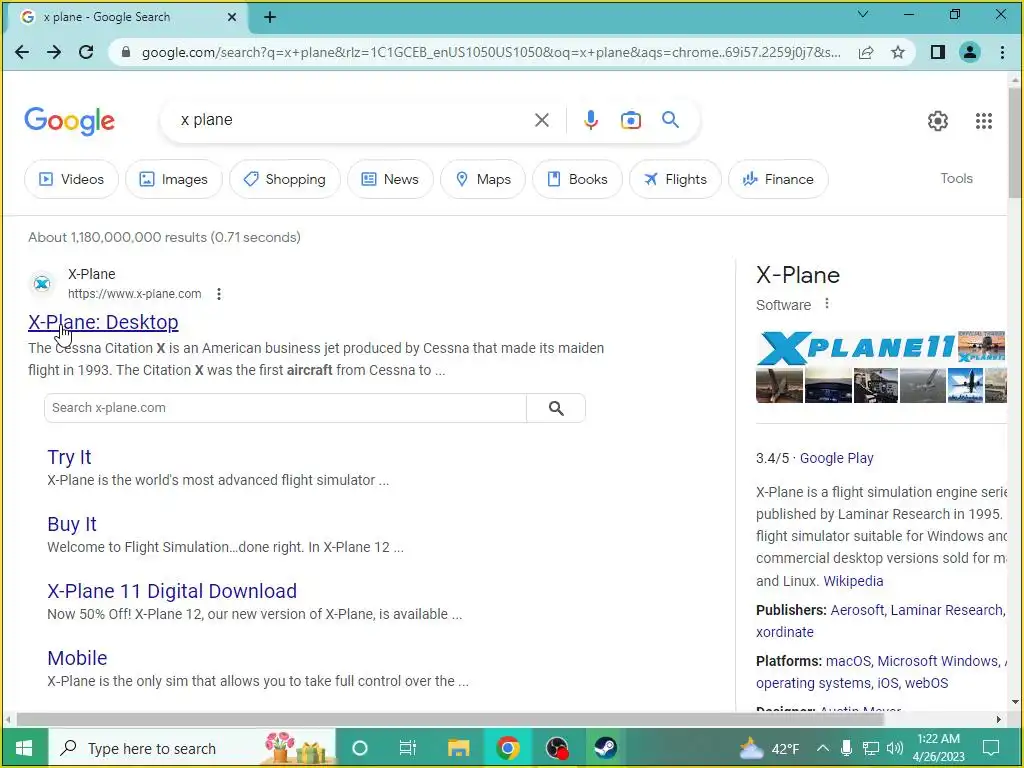Image resolution: width=1024 pixels, height=768 pixels.
Task: Submit the x-plane.com site search
Action: coord(556,408)
